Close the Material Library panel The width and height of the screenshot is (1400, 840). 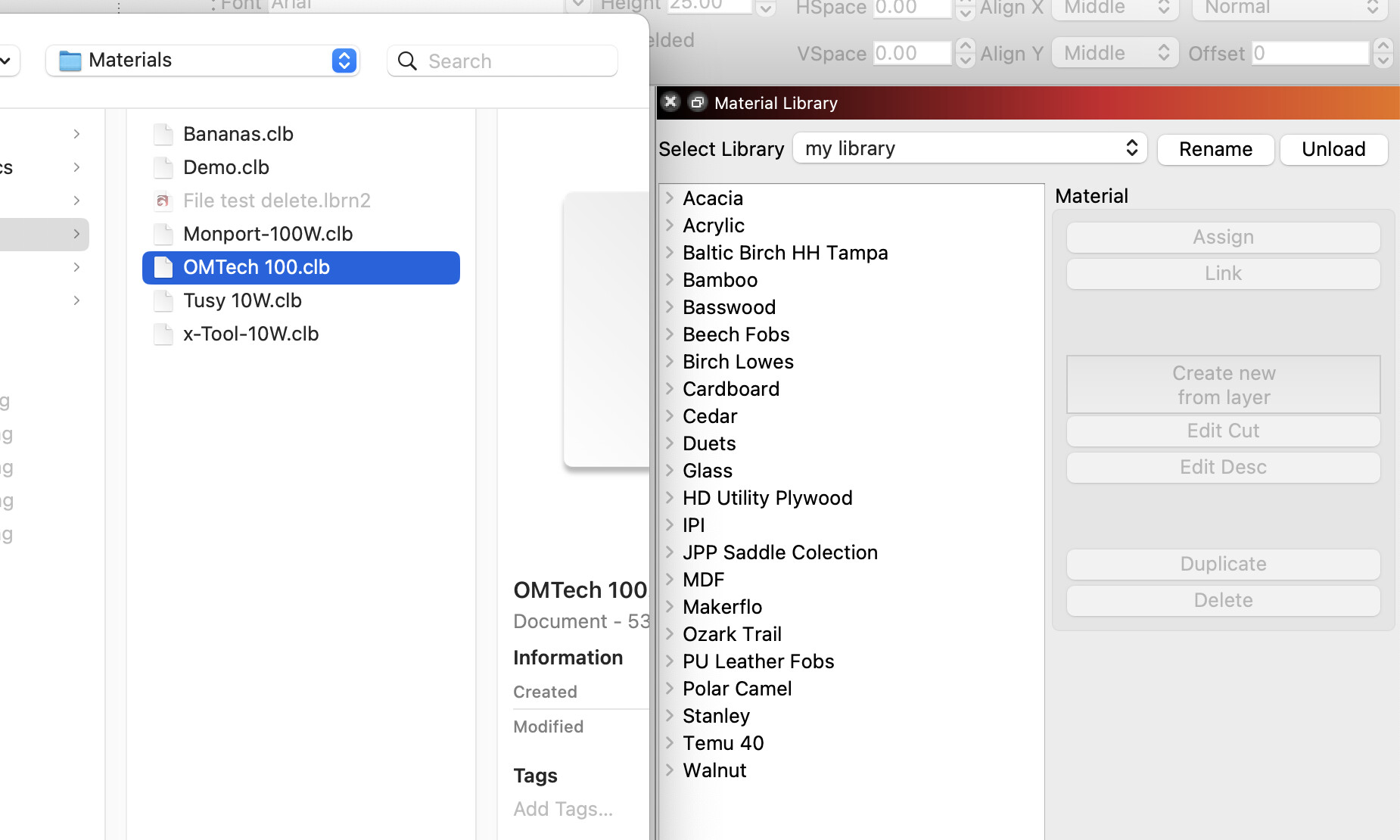coord(670,102)
